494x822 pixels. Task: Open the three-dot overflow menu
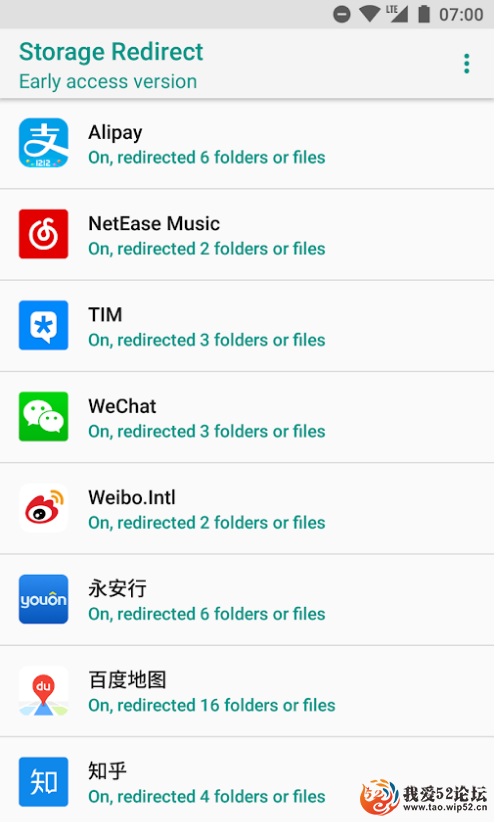pos(466,63)
